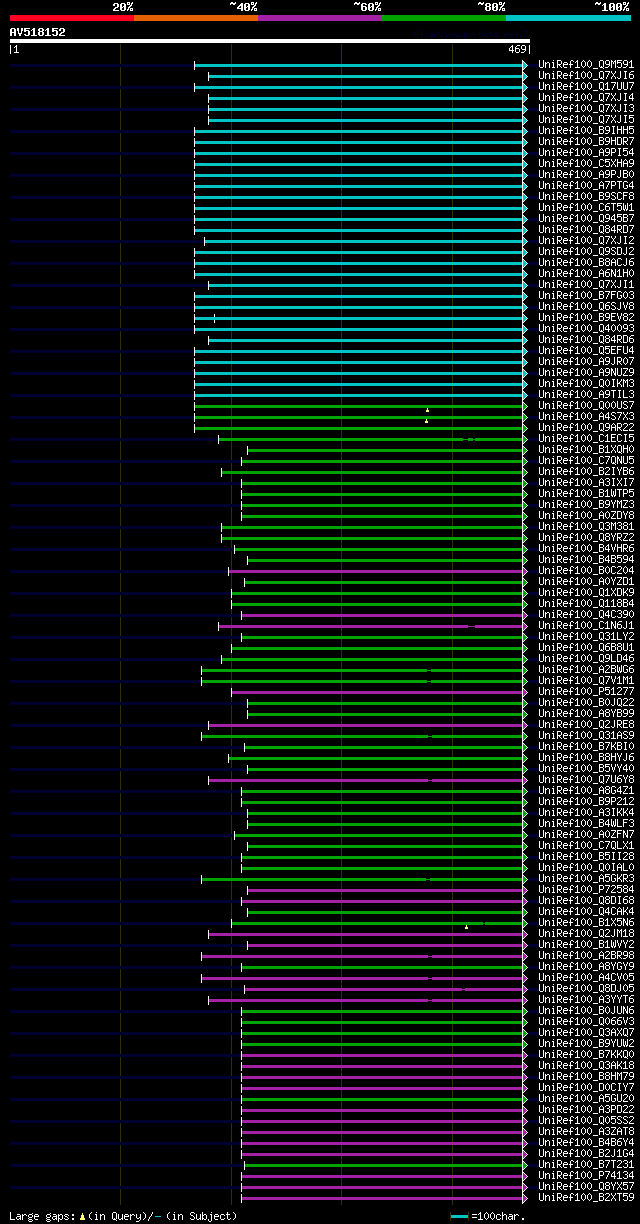Click the orange ~40% identity legend segment

point(196,18)
